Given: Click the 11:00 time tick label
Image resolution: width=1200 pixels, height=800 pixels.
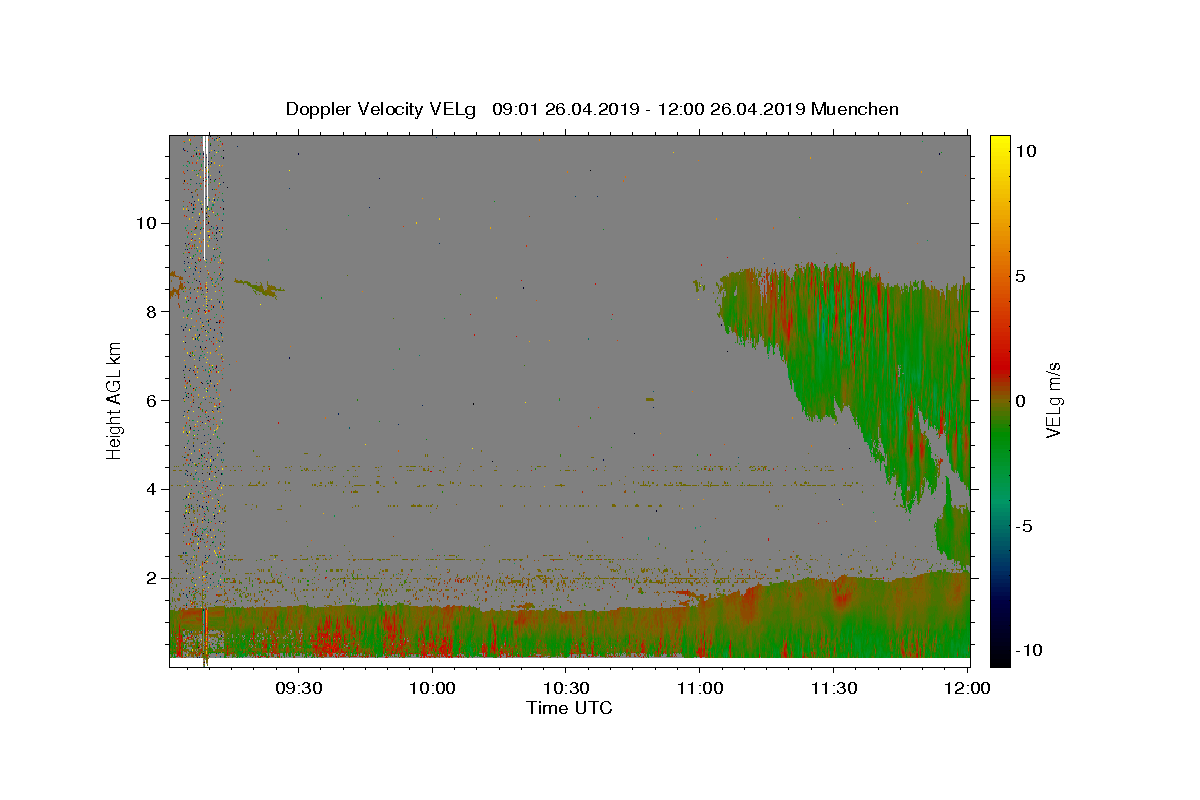Looking at the screenshot, I should point(700,688).
